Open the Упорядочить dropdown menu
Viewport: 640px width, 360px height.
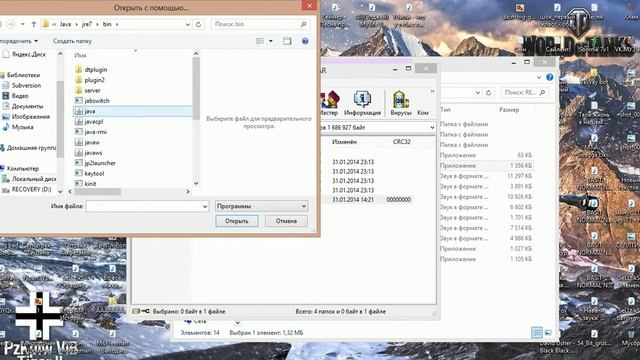pyautogui.click(x=18, y=41)
